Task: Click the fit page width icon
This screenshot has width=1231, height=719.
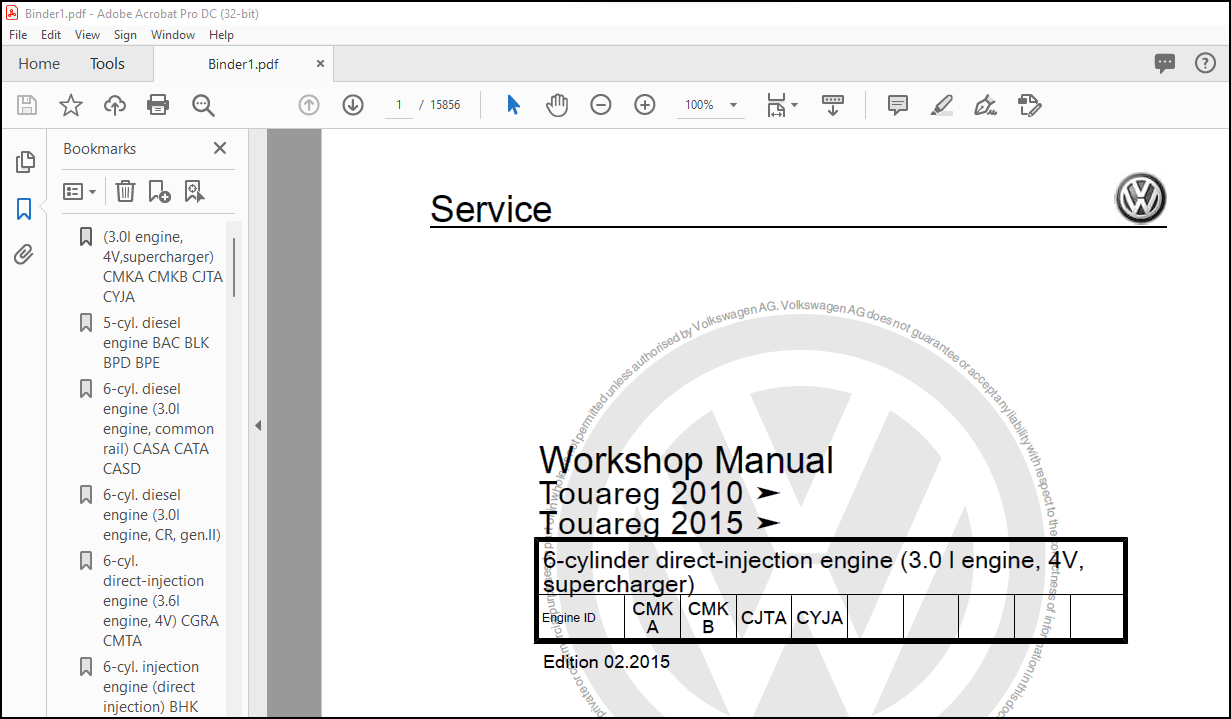Action: tap(776, 105)
